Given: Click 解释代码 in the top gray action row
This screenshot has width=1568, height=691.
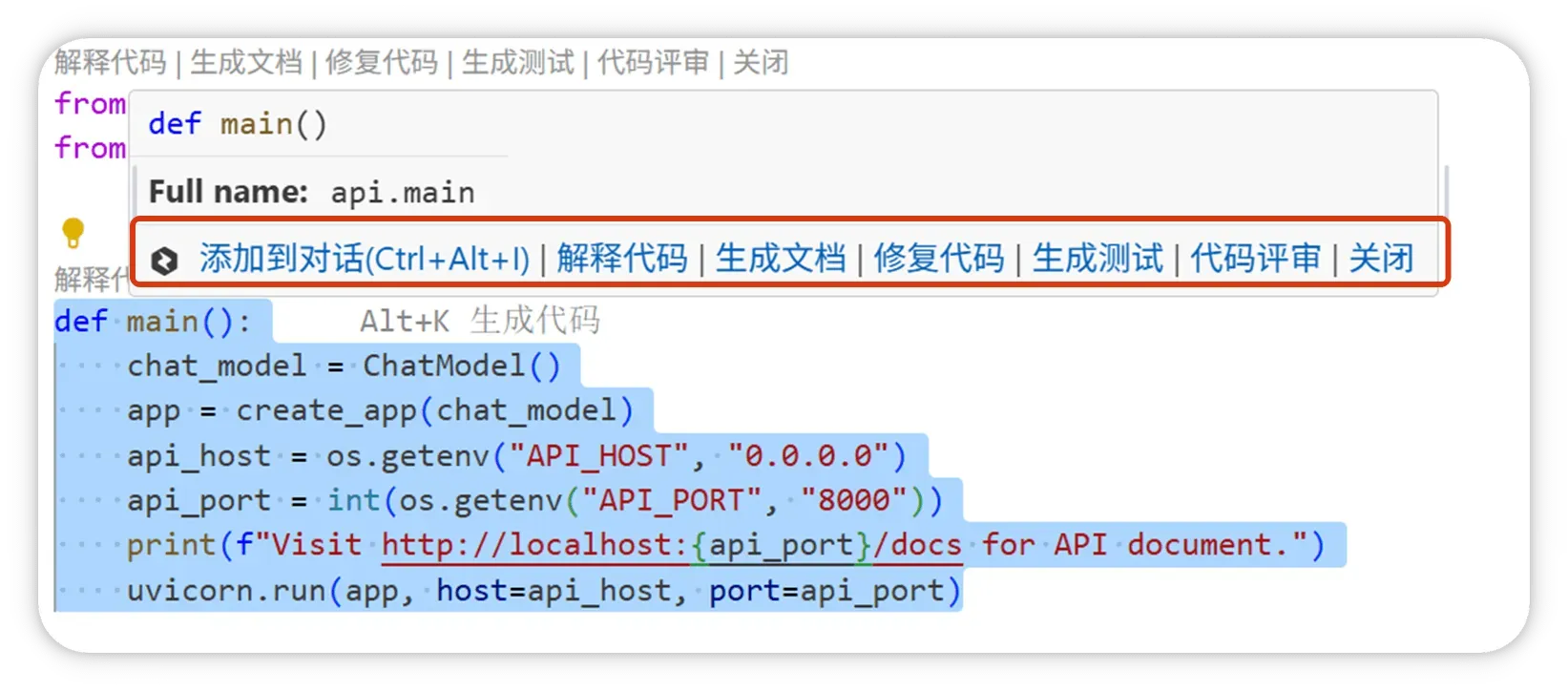Looking at the screenshot, I should point(110,63).
